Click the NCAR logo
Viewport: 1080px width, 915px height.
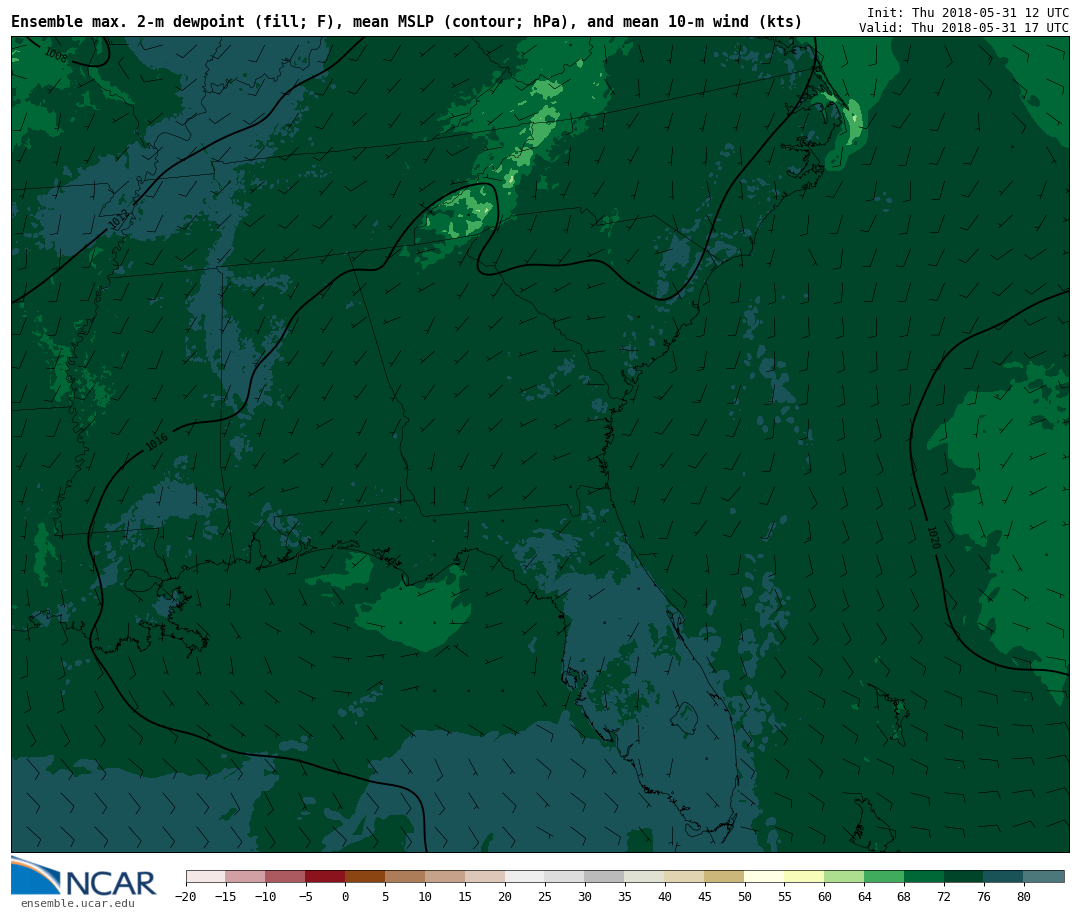pyautogui.click(x=84, y=878)
